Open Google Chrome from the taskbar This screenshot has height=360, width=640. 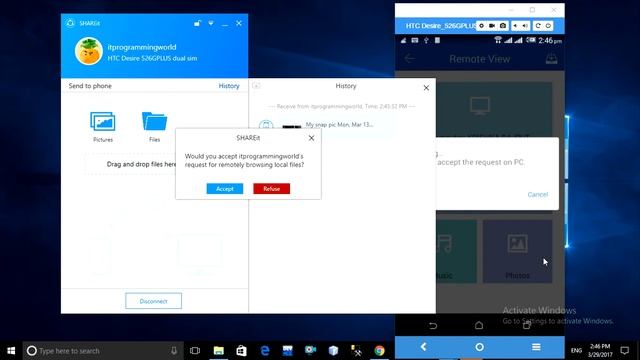380,351
